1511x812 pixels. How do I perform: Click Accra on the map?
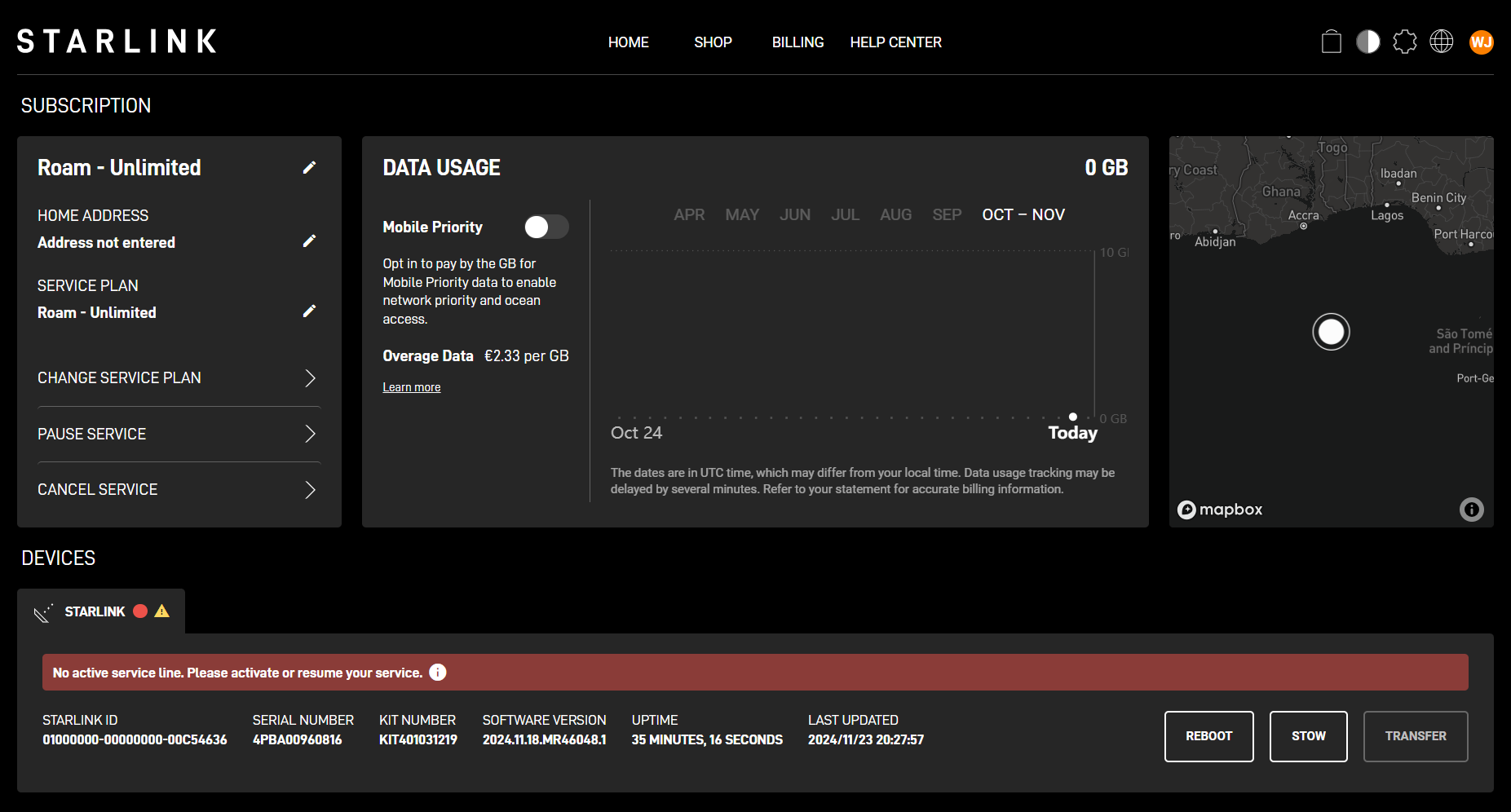1303,216
